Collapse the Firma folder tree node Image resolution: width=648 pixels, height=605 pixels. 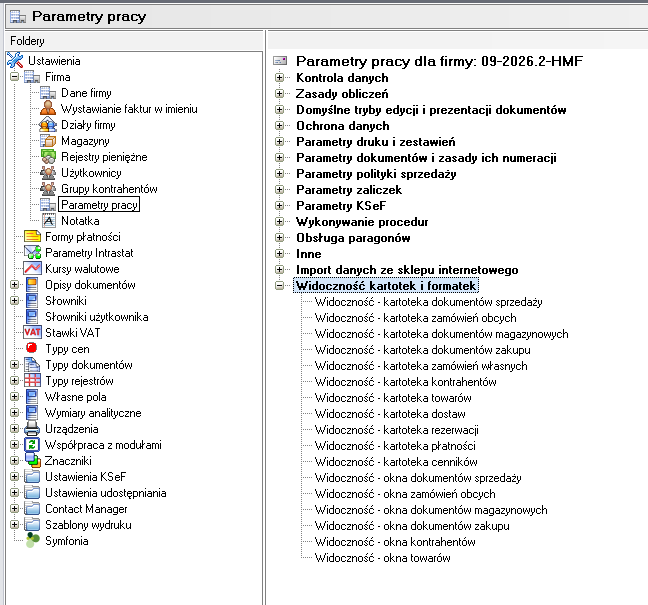pos(15,77)
